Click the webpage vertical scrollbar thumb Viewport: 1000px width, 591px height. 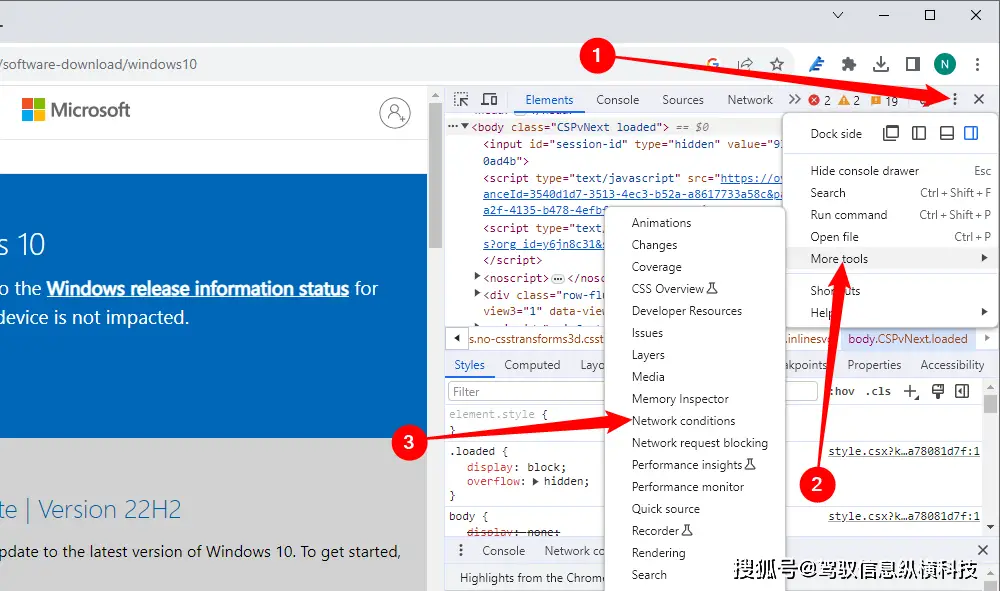[x=436, y=175]
